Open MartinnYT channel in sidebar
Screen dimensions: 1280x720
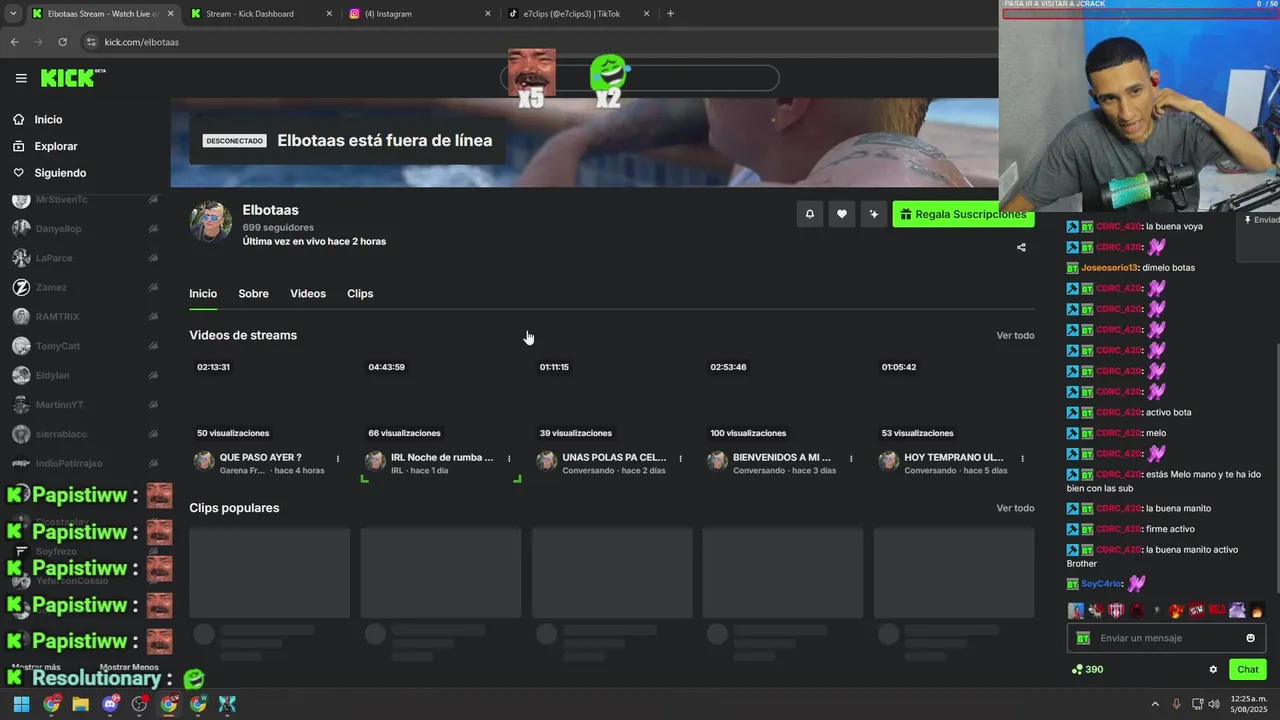click(85, 404)
